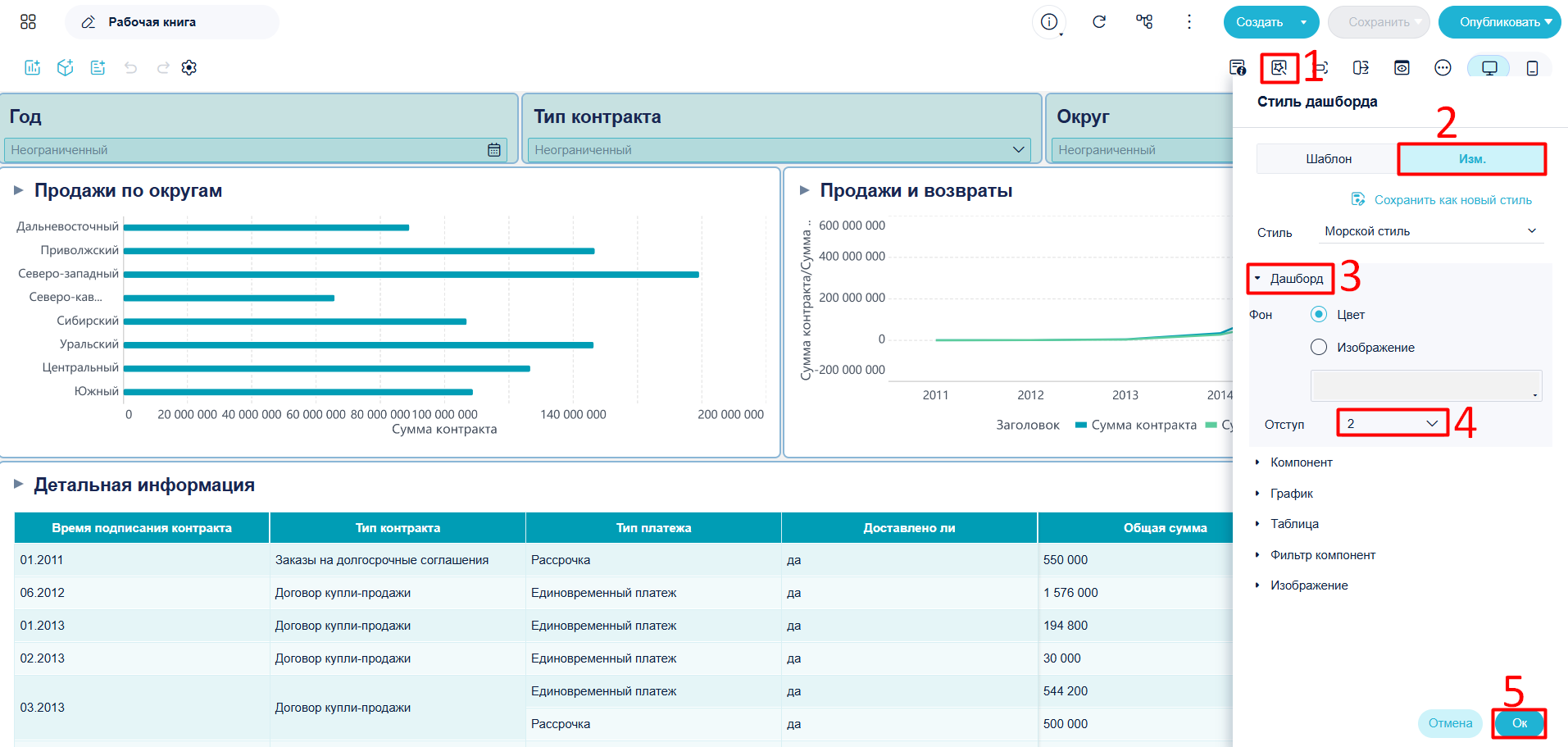
Task: Click the add text component icon
Action: point(98,68)
